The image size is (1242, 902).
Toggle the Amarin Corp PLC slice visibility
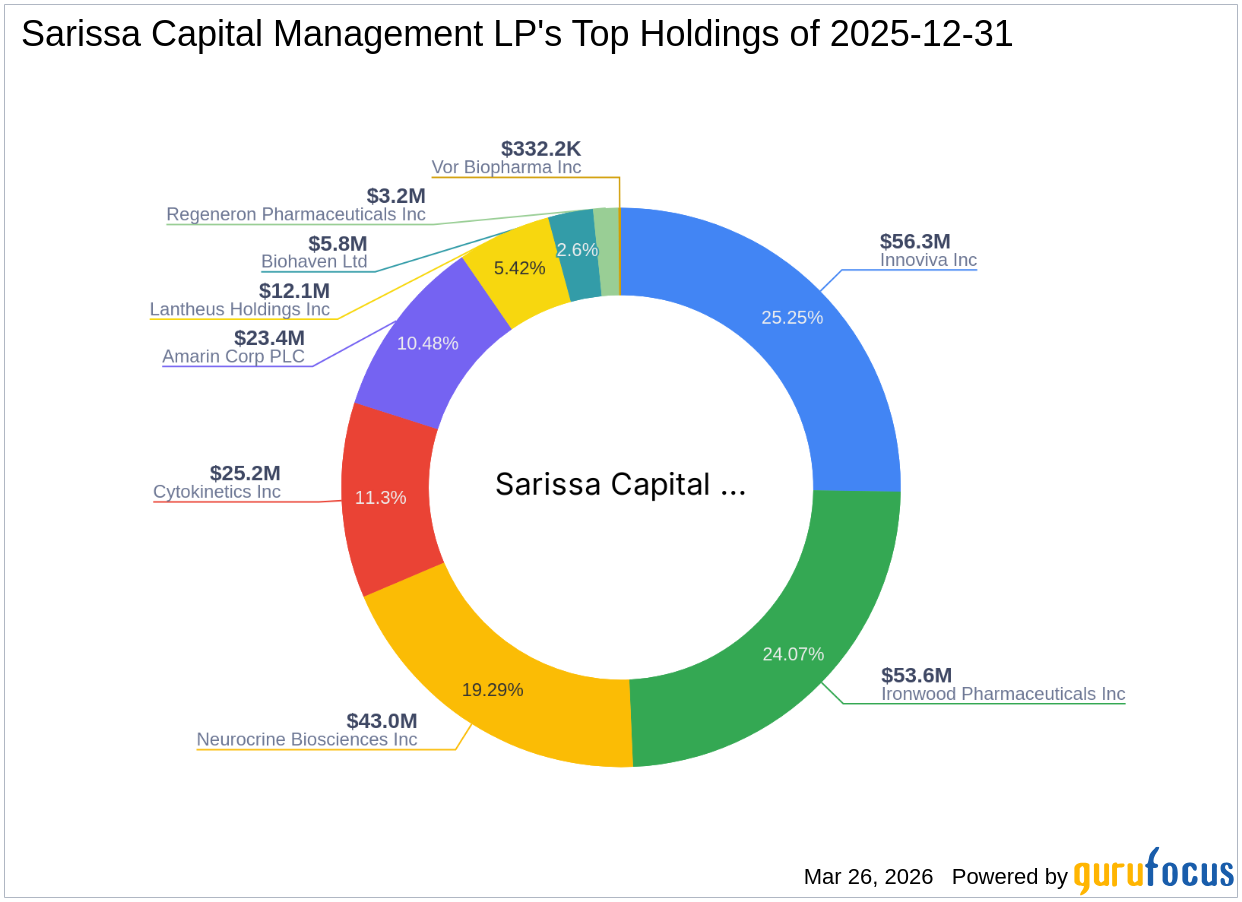[234, 356]
